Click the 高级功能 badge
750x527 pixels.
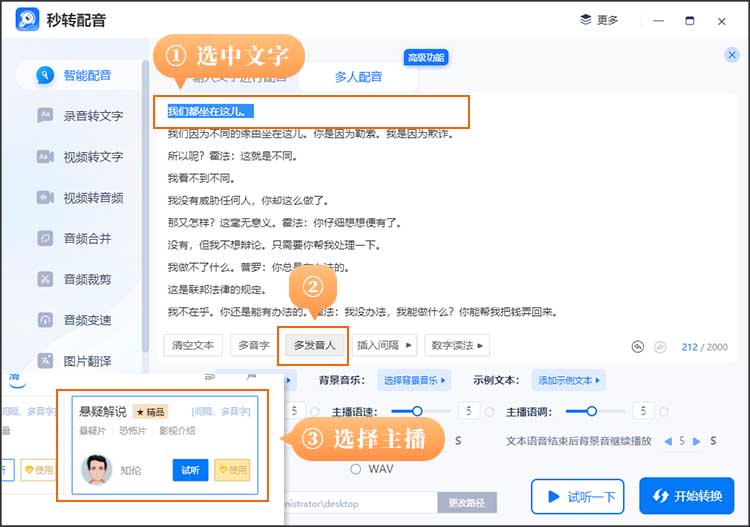tap(426, 58)
